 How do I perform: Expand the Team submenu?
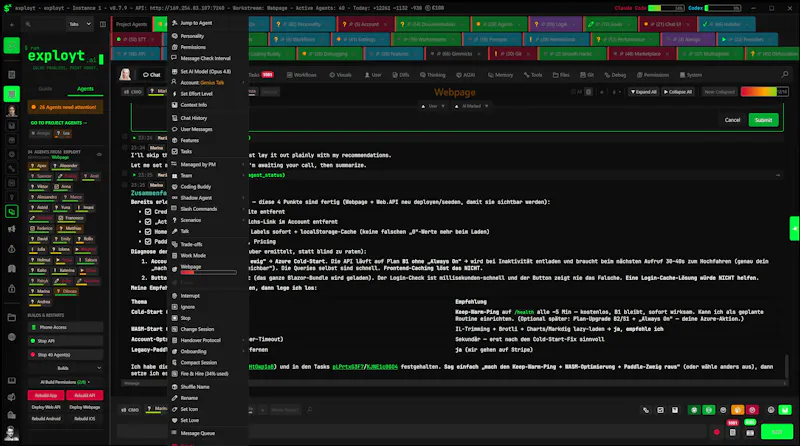tap(243, 176)
